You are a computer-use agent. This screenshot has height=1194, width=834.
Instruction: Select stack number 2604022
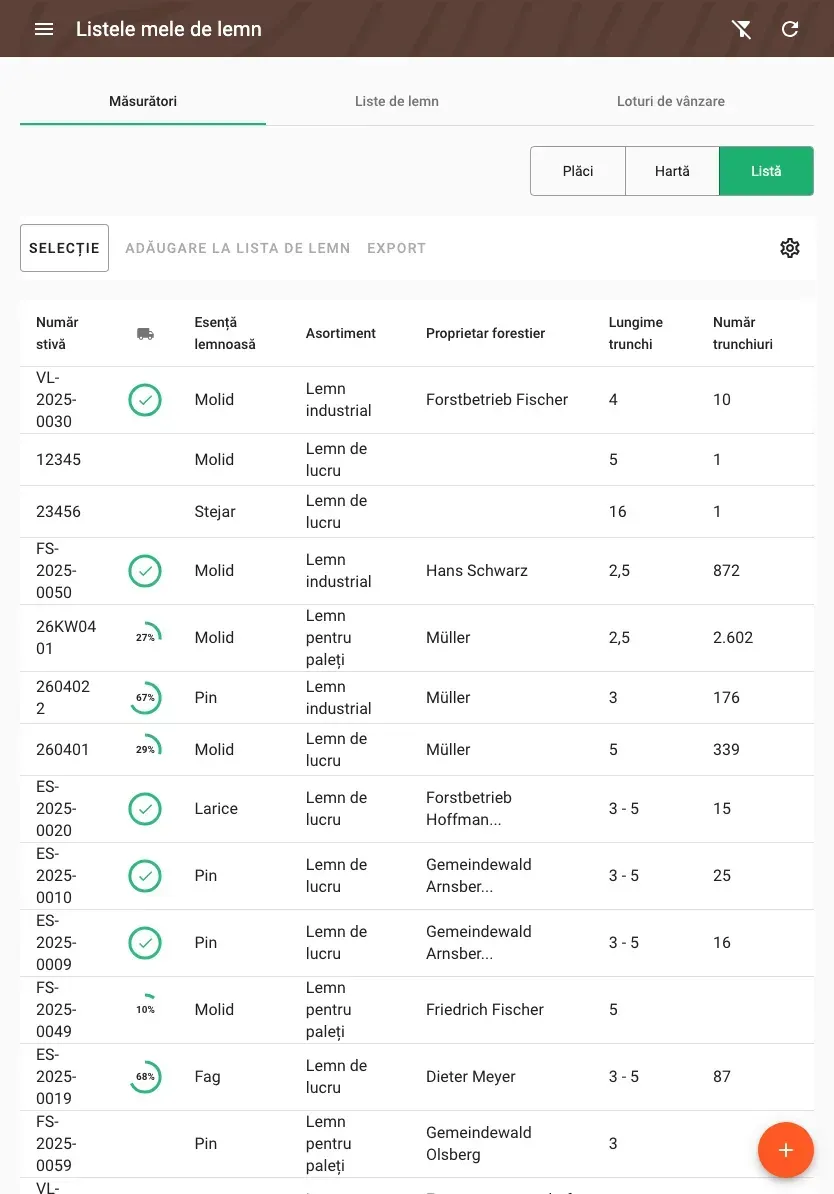tap(62, 698)
